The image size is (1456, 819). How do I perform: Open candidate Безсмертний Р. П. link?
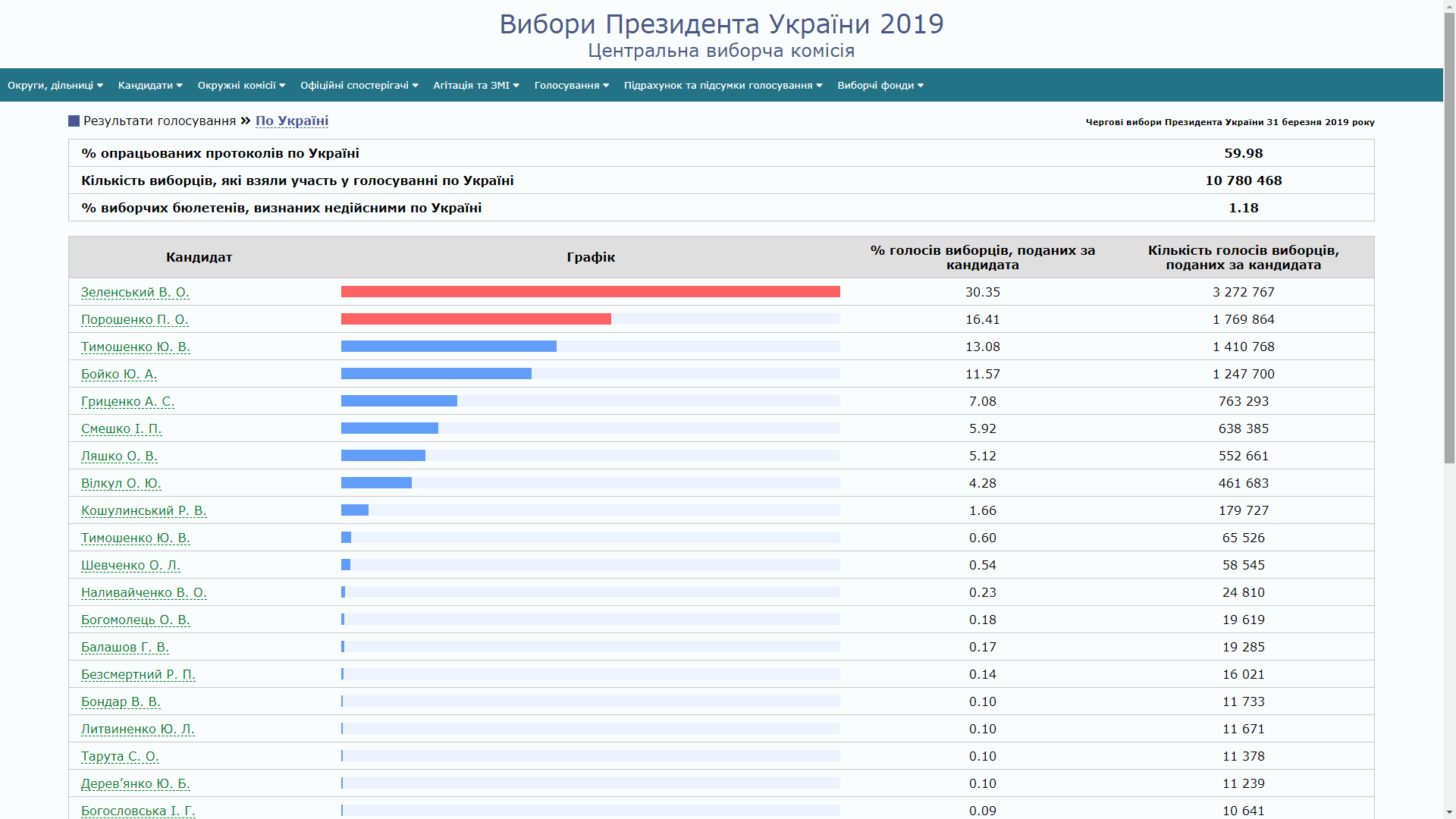point(138,674)
